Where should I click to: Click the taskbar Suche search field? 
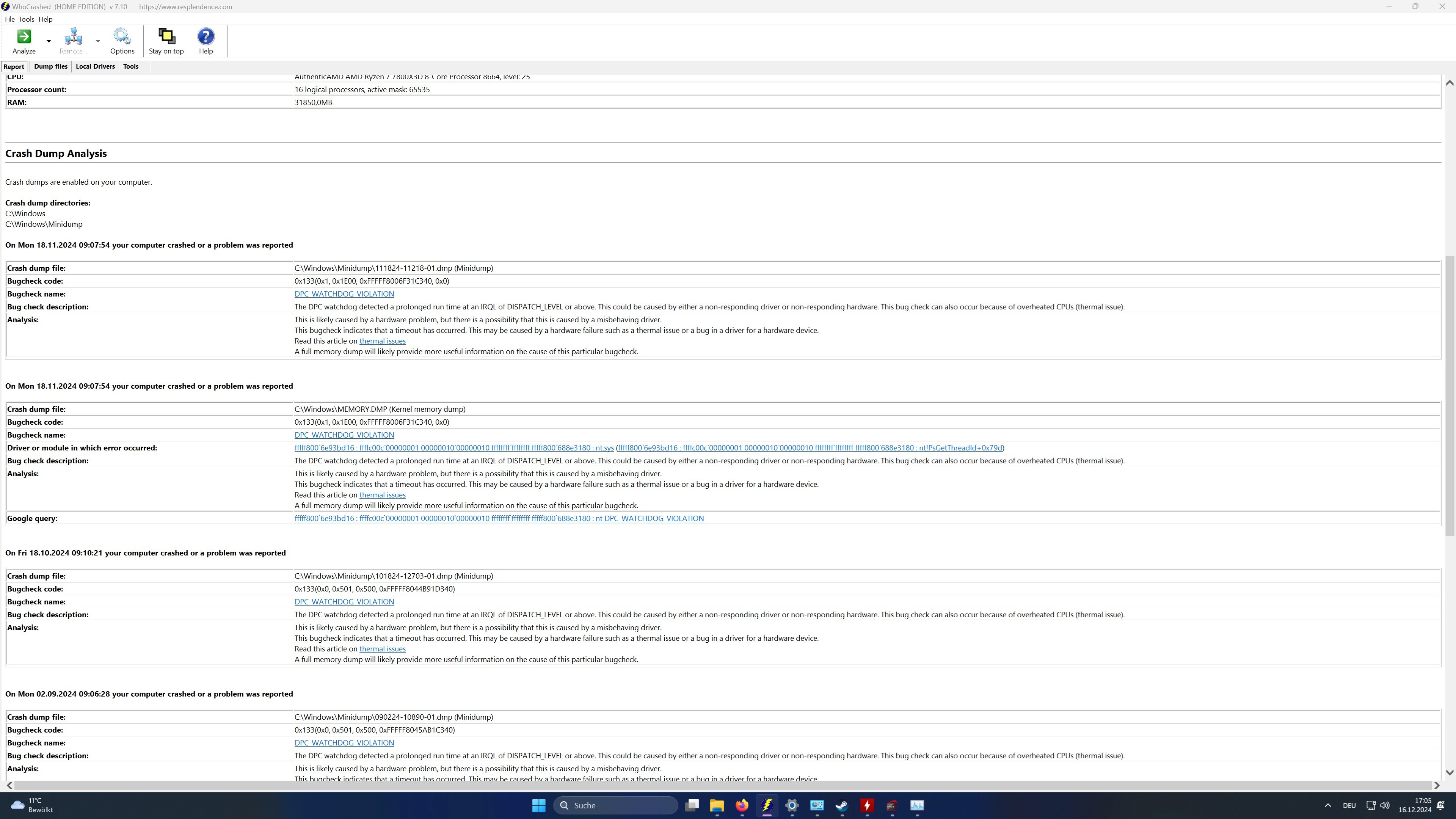pyautogui.click(x=616, y=805)
